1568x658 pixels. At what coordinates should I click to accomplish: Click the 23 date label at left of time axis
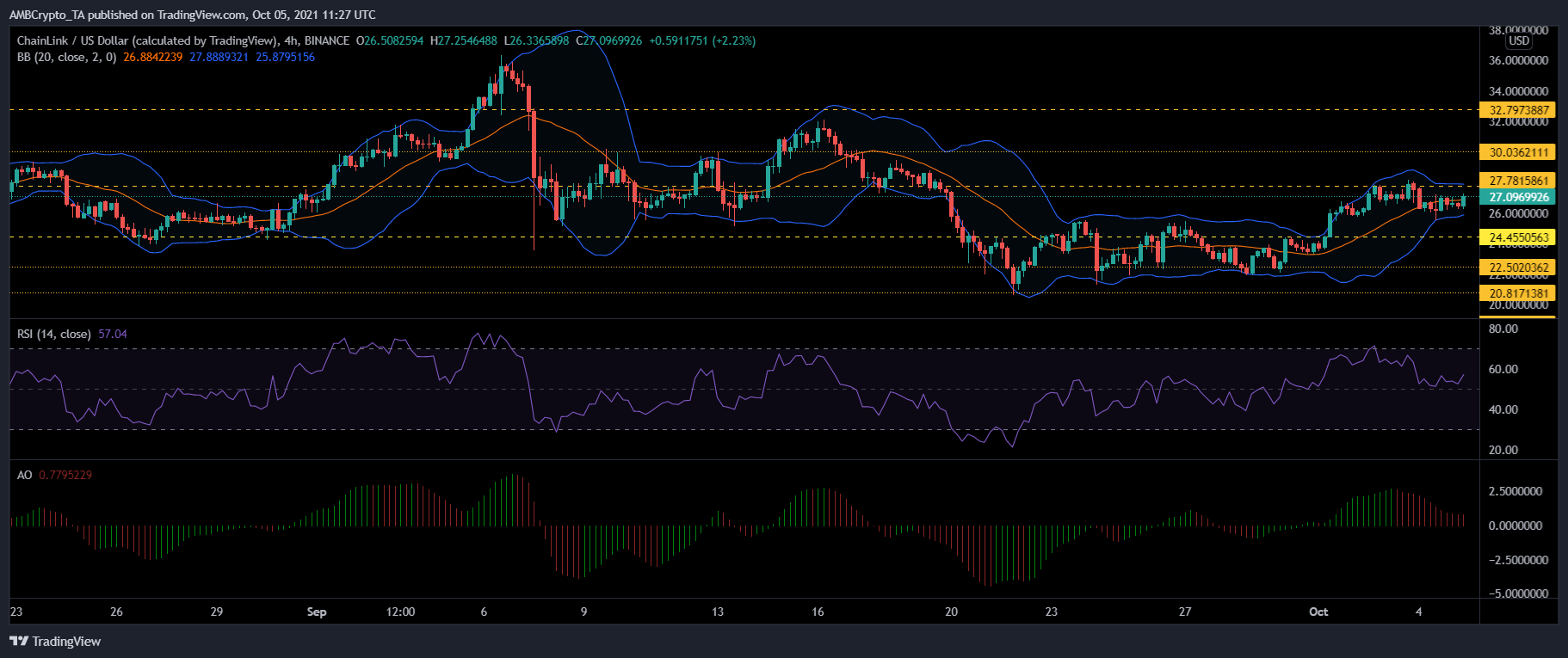(x=16, y=612)
